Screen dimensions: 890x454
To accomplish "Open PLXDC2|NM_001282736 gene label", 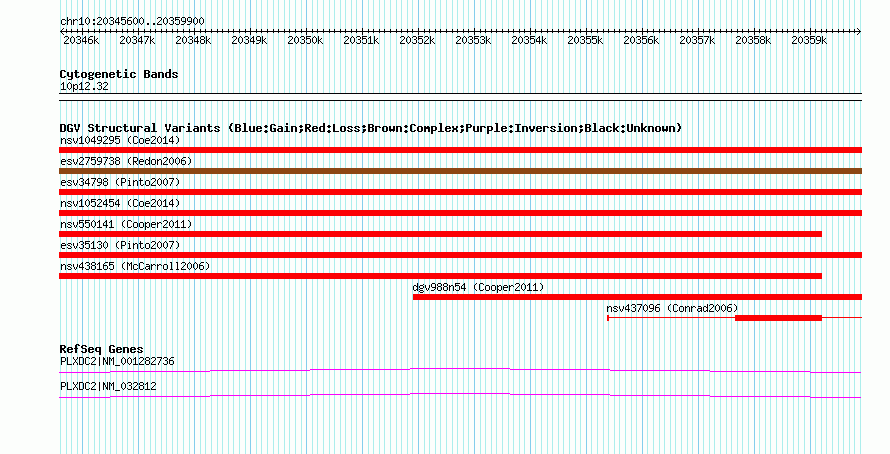I will 117,361.
